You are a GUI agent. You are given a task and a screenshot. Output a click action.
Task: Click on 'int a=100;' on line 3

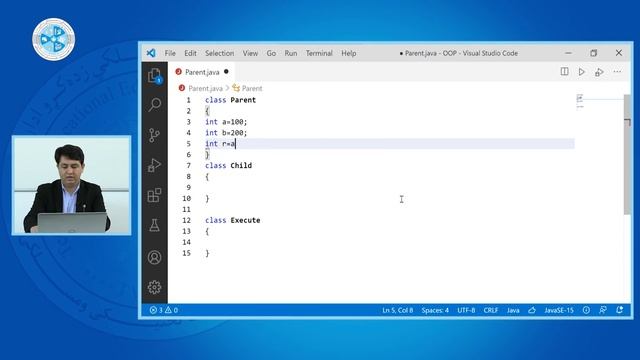(x=226, y=122)
